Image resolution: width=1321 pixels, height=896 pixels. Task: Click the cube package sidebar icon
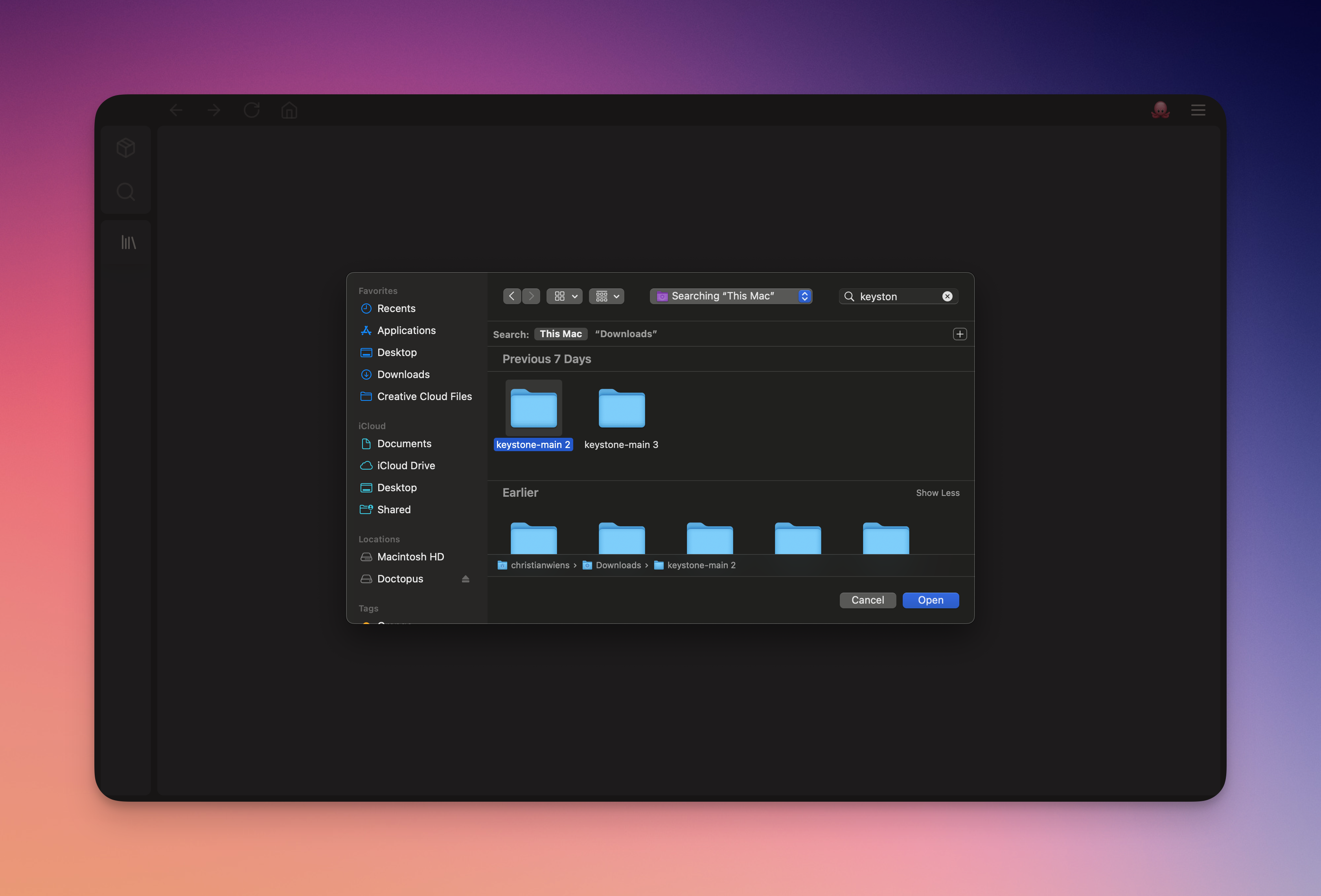coord(126,148)
